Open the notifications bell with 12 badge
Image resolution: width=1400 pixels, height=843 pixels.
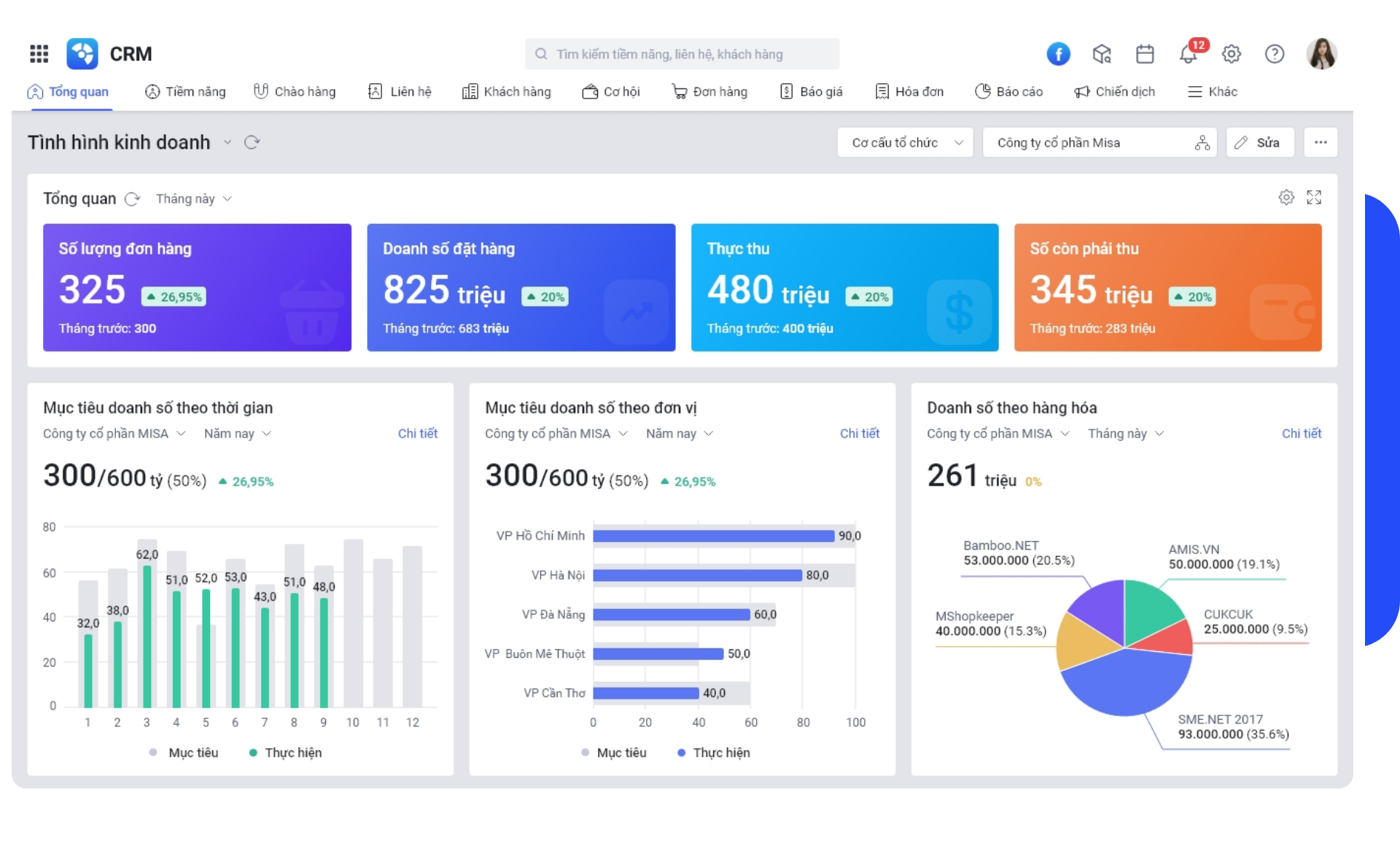(1189, 54)
